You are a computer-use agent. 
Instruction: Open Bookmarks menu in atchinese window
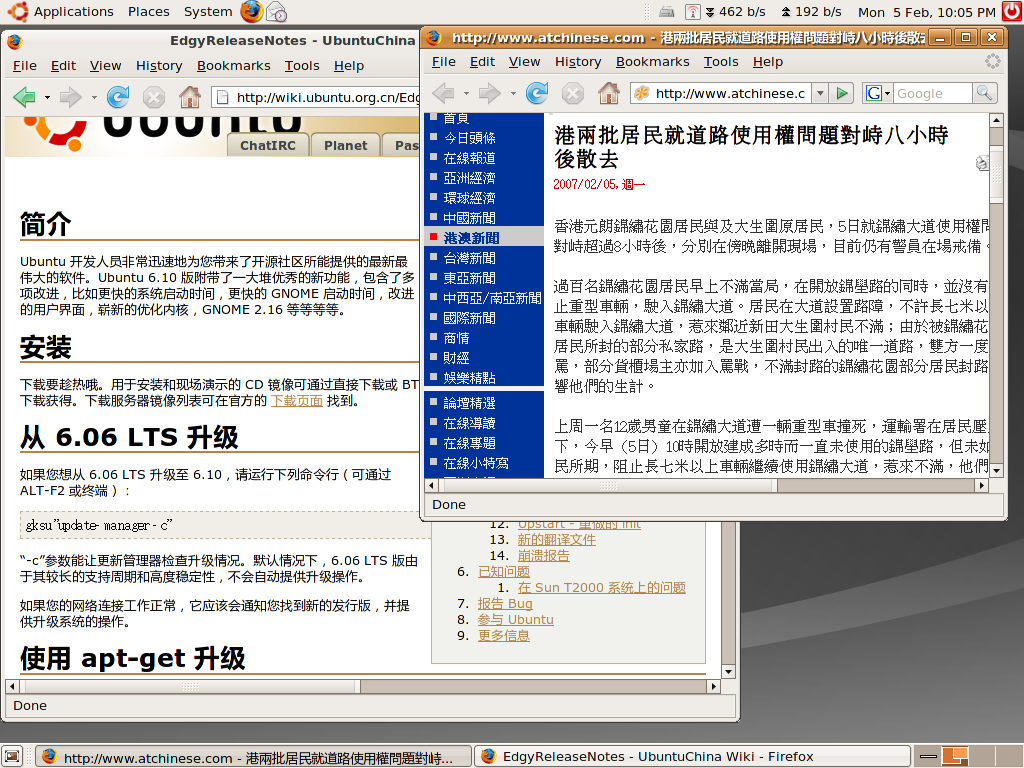point(652,62)
